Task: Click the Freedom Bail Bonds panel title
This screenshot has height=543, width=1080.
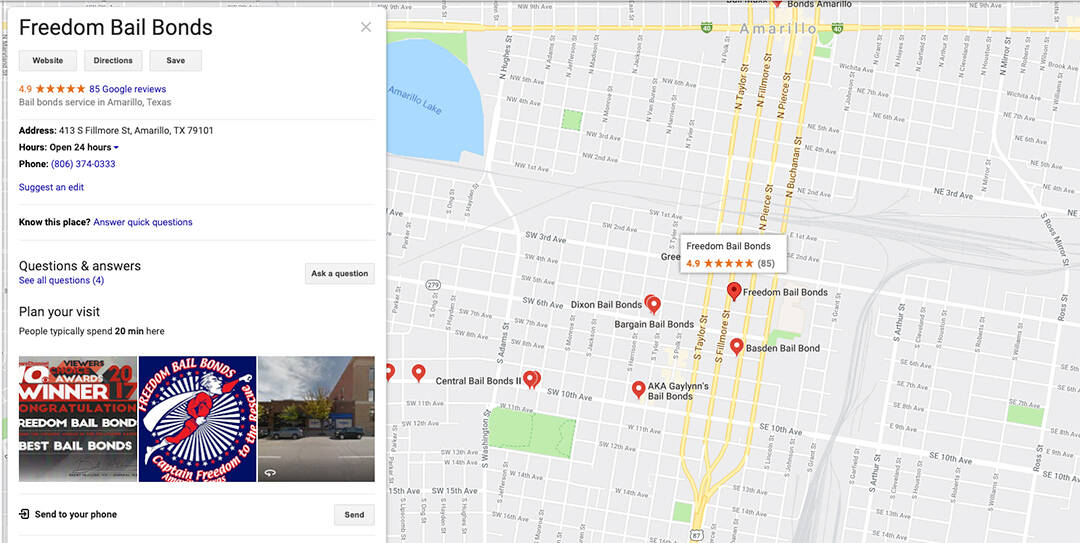Action: (x=116, y=28)
